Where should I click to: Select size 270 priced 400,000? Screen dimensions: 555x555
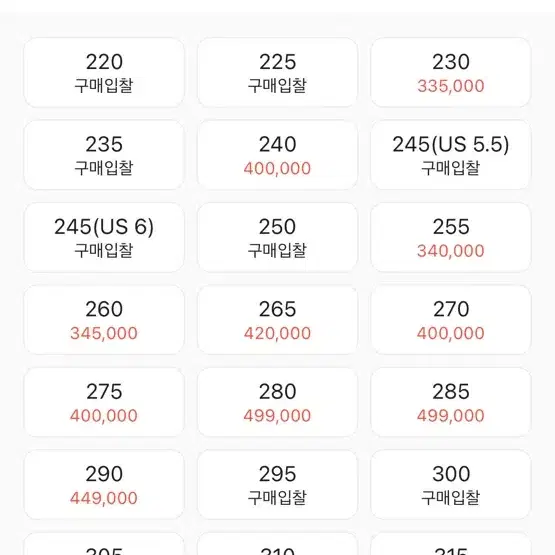point(451,320)
